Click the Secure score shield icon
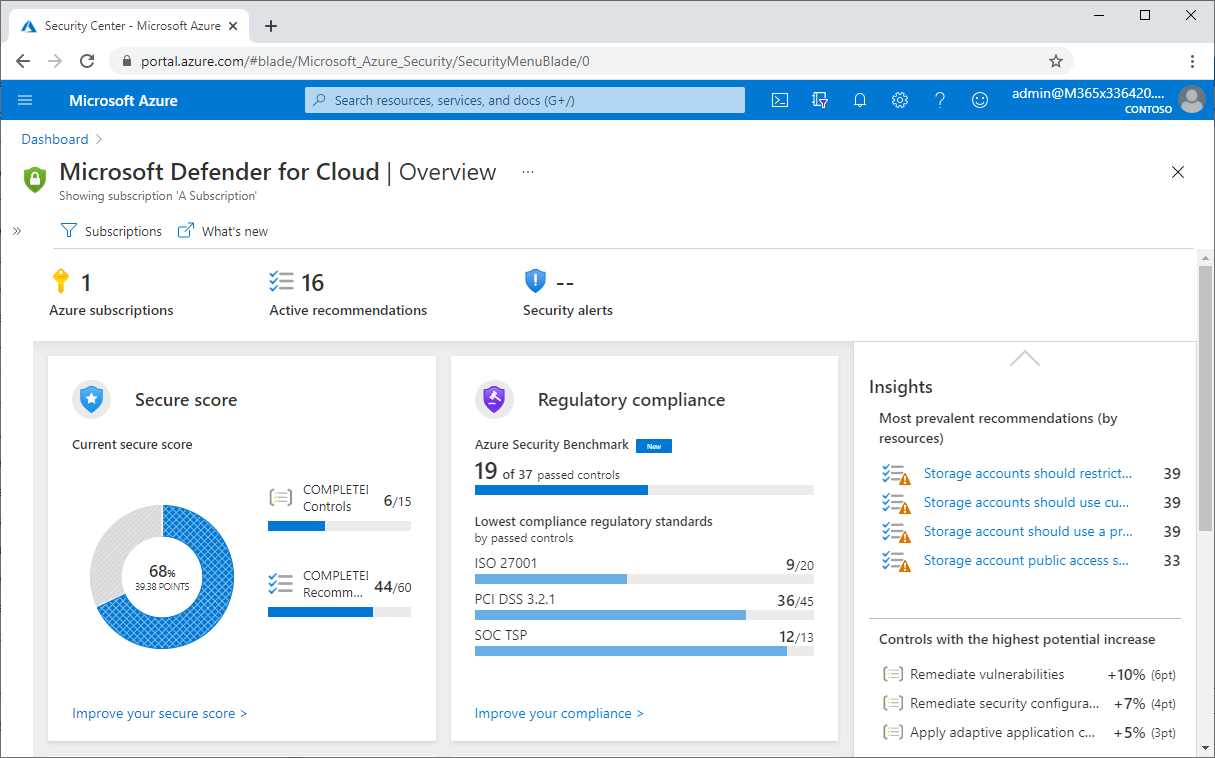 click(x=91, y=400)
